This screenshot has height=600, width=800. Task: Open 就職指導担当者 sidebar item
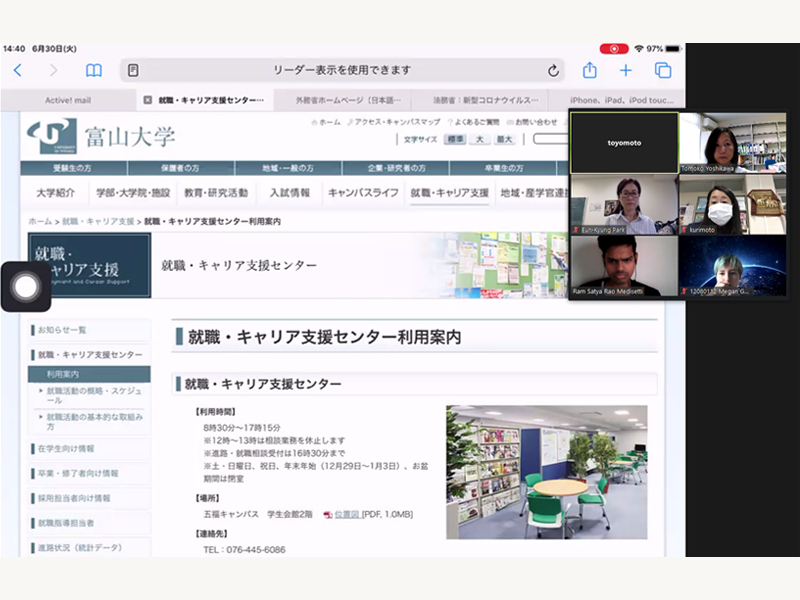90,523
